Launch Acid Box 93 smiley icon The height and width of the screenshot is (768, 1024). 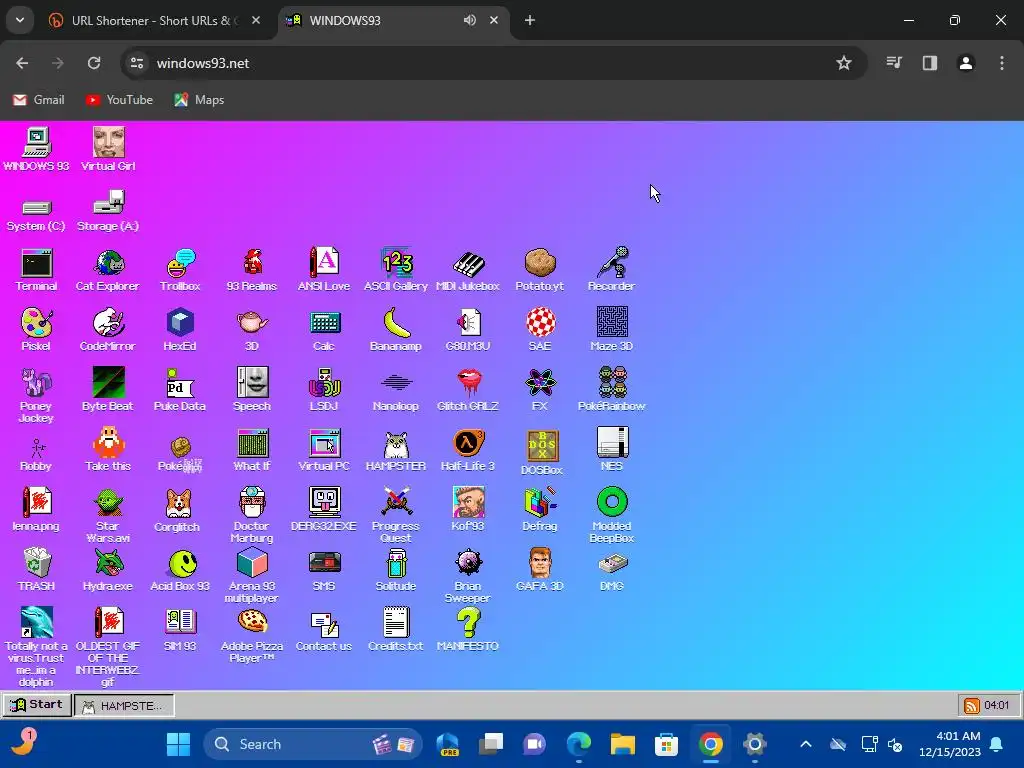[x=180, y=569]
